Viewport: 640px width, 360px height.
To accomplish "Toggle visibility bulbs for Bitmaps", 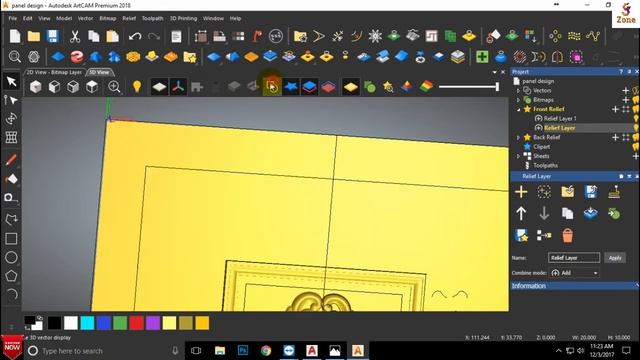I will pos(636,100).
